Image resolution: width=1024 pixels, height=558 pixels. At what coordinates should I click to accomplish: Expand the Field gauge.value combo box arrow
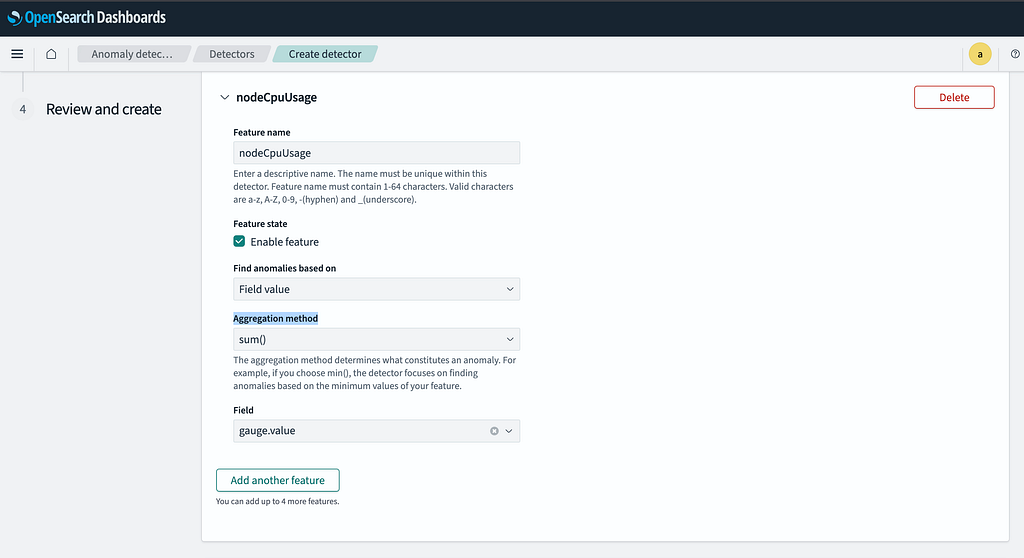pyautogui.click(x=509, y=431)
